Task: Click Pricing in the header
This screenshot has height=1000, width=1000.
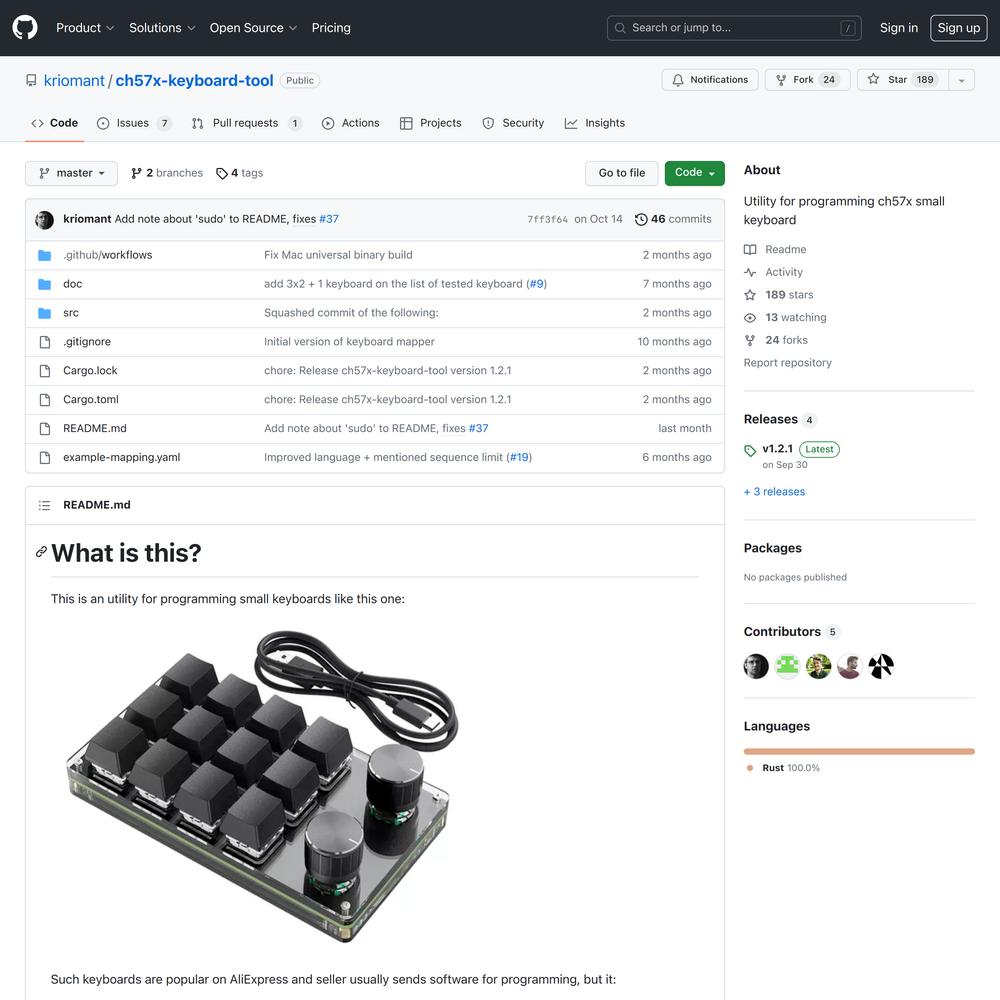Action: 331,28
